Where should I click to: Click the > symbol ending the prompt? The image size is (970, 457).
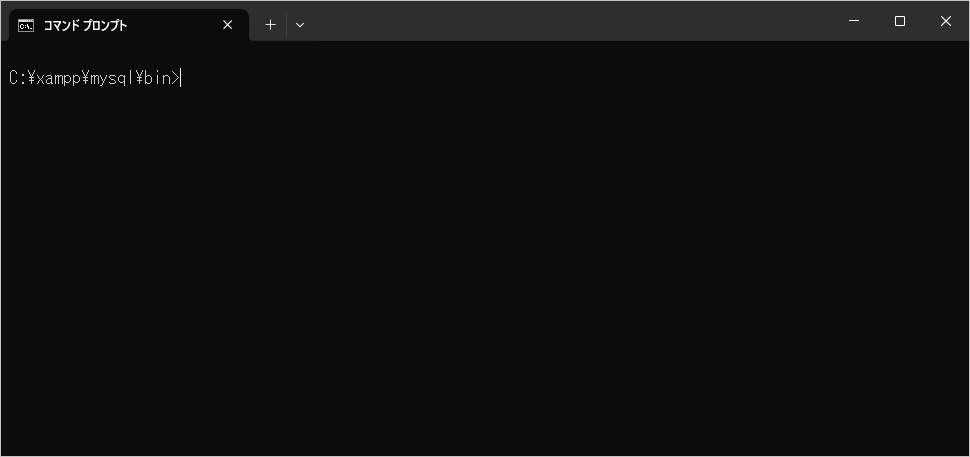coord(176,78)
